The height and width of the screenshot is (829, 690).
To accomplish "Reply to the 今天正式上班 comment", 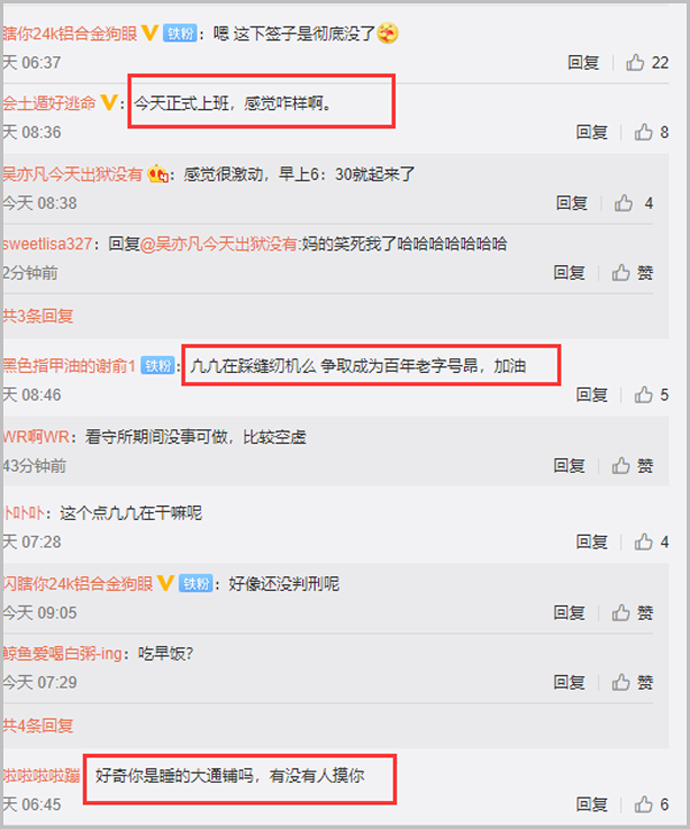I will (592, 132).
